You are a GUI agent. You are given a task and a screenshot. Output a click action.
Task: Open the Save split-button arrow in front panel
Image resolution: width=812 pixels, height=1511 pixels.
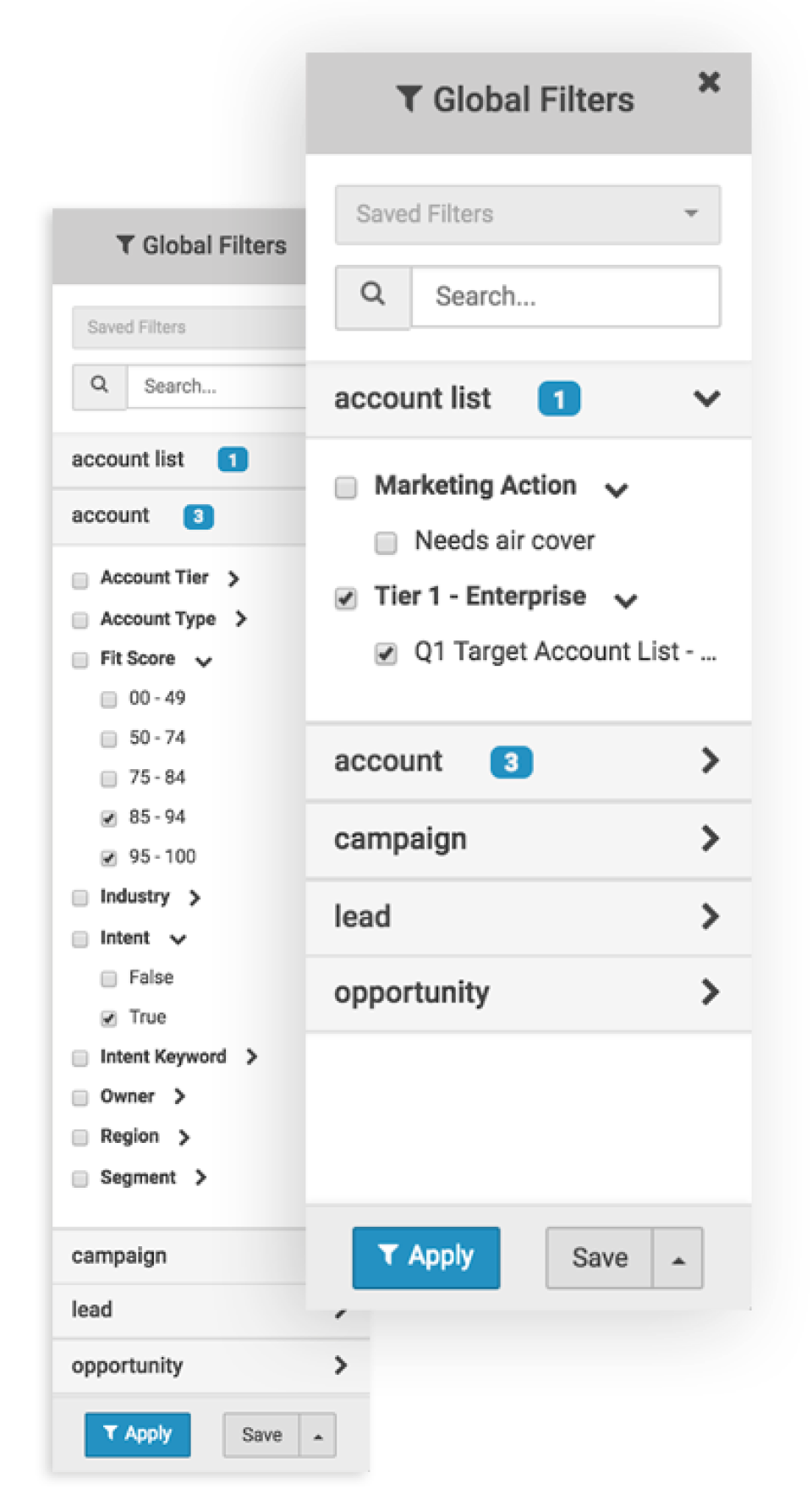(678, 1258)
